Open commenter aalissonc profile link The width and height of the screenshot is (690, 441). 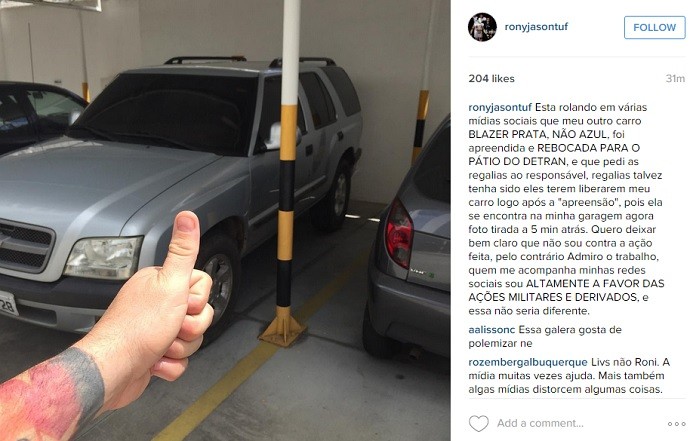pos(492,330)
